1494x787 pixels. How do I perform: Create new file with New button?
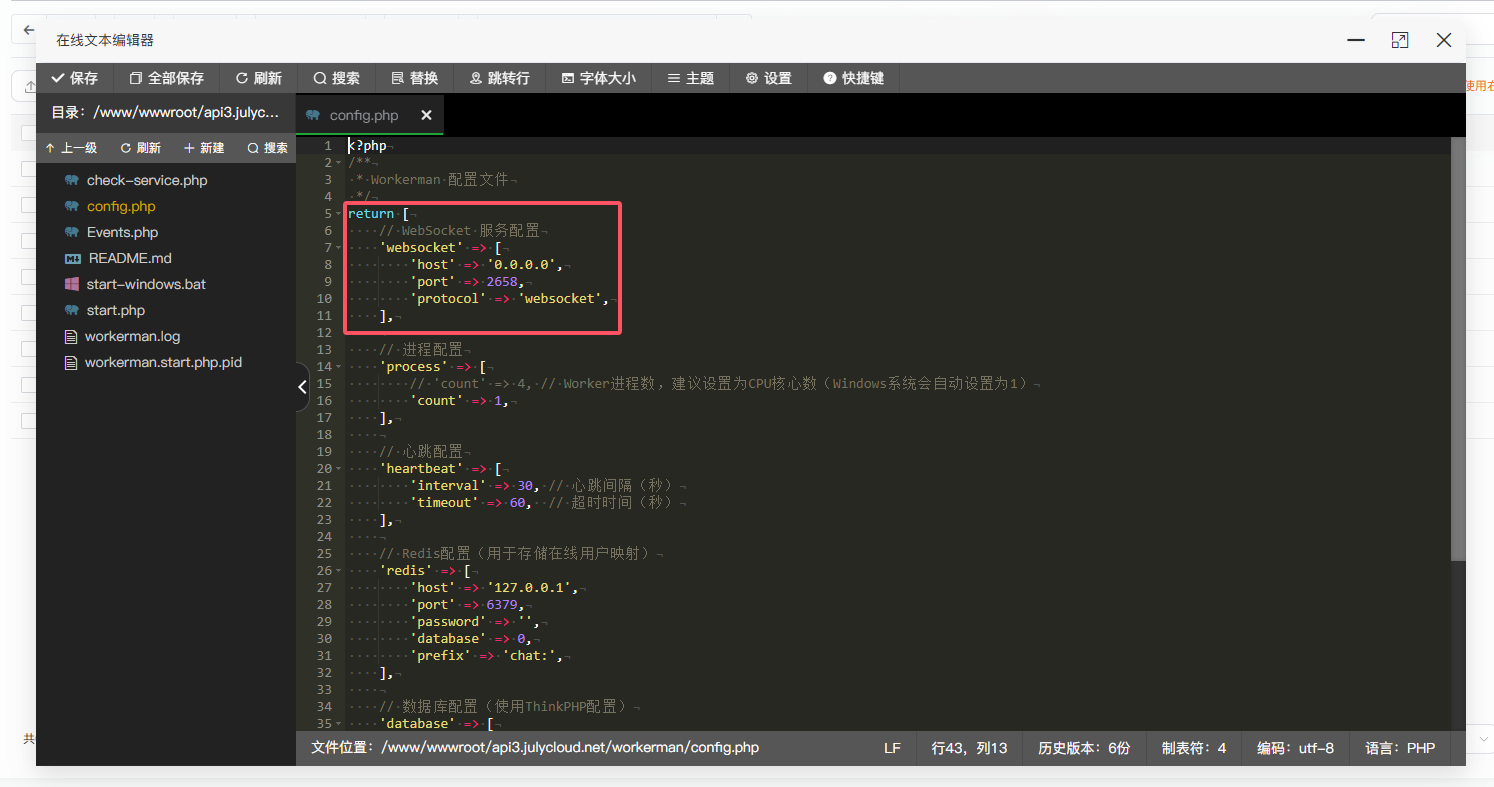(x=204, y=148)
